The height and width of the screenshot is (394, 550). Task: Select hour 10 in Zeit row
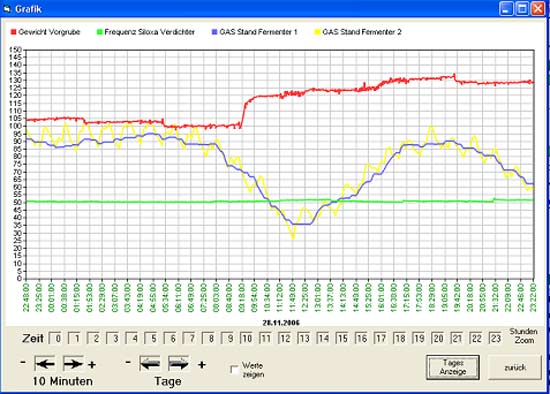(247, 339)
